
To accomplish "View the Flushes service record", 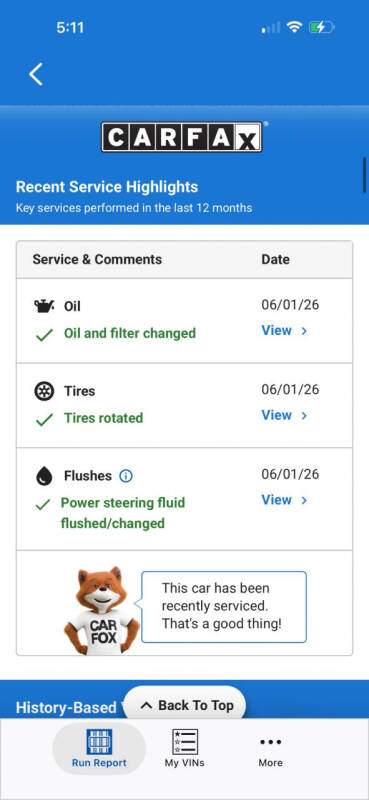I will pos(284,500).
